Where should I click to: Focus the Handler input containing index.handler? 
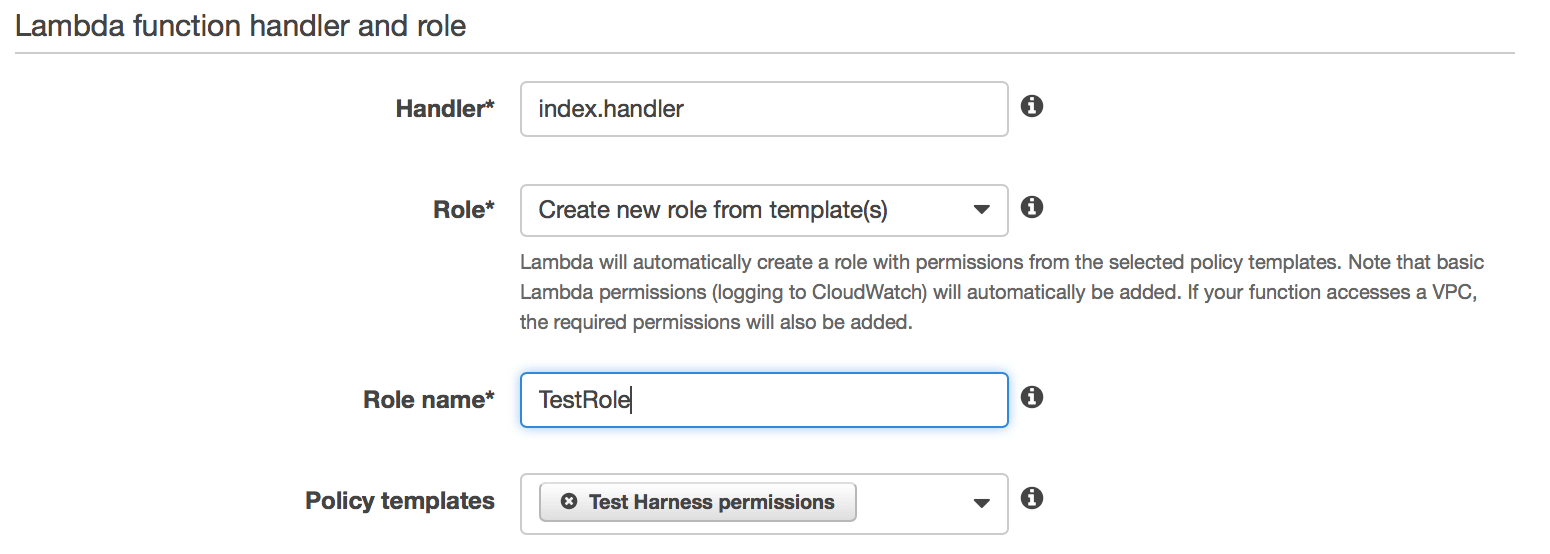pos(764,109)
